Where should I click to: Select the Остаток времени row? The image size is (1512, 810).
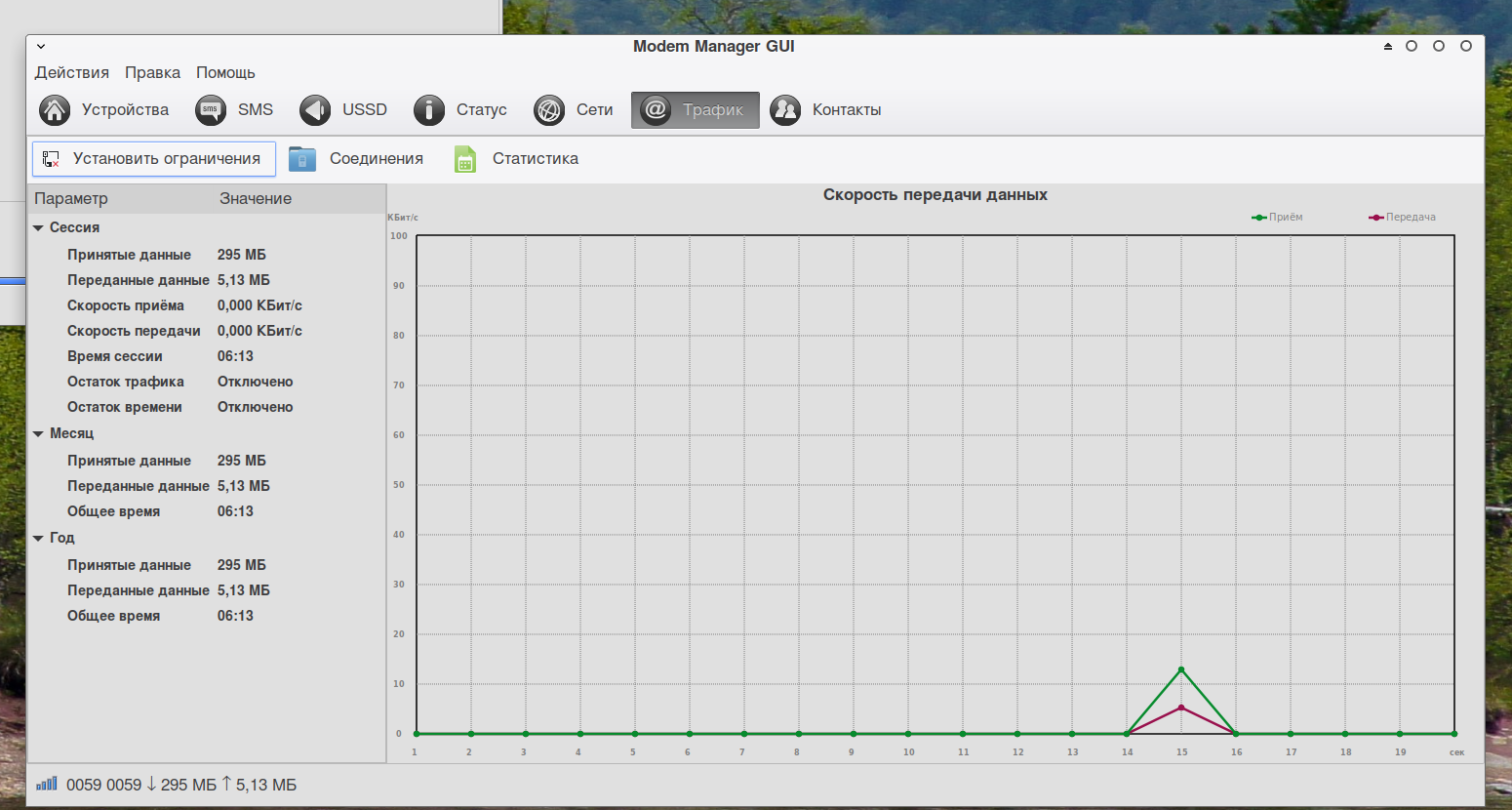(207, 407)
